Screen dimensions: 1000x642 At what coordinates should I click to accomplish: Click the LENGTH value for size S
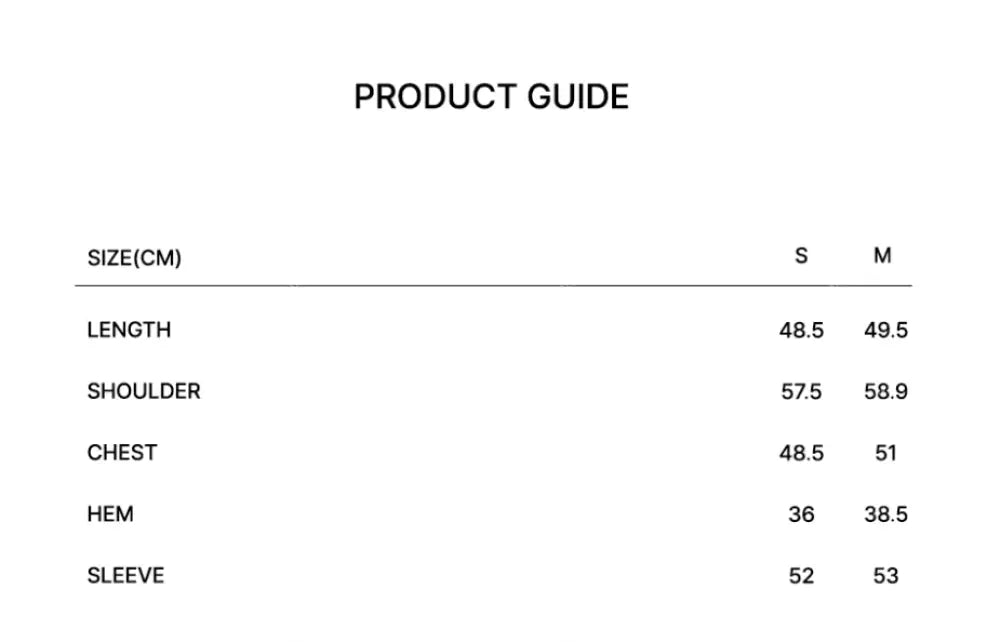click(x=801, y=330)
